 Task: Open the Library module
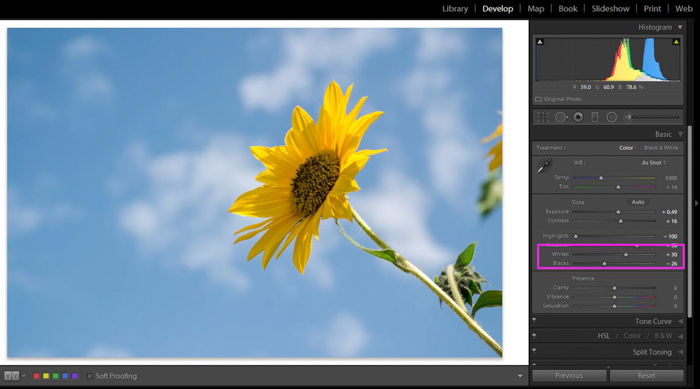pos(455,8)
